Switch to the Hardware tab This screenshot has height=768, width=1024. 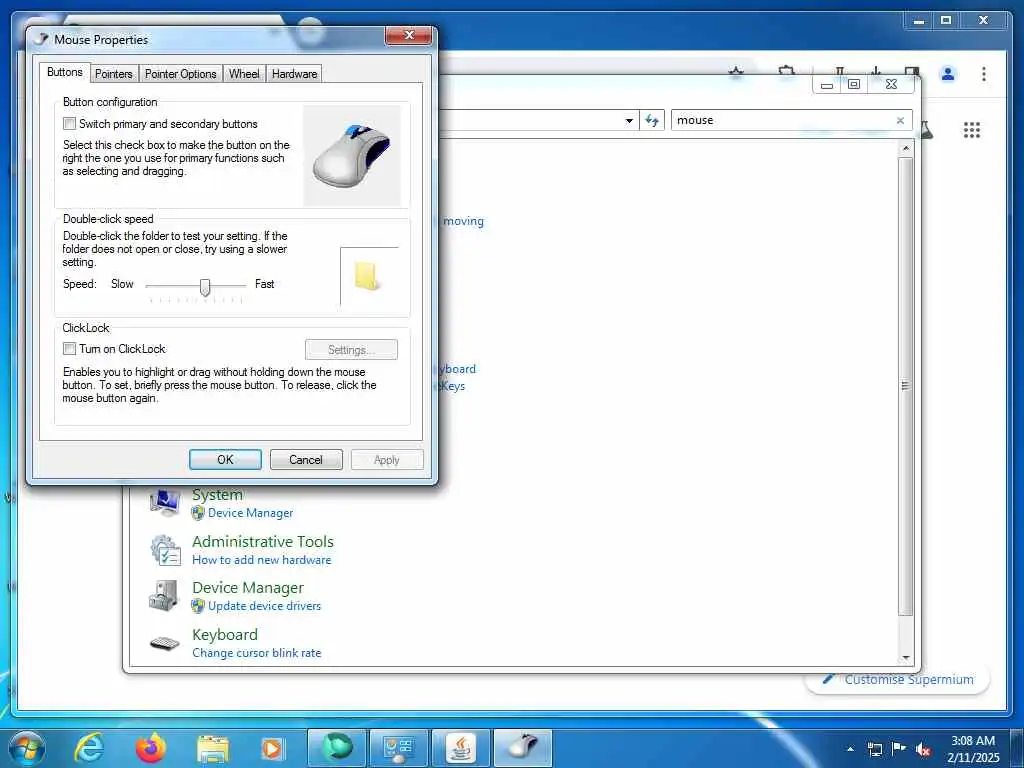294,74
